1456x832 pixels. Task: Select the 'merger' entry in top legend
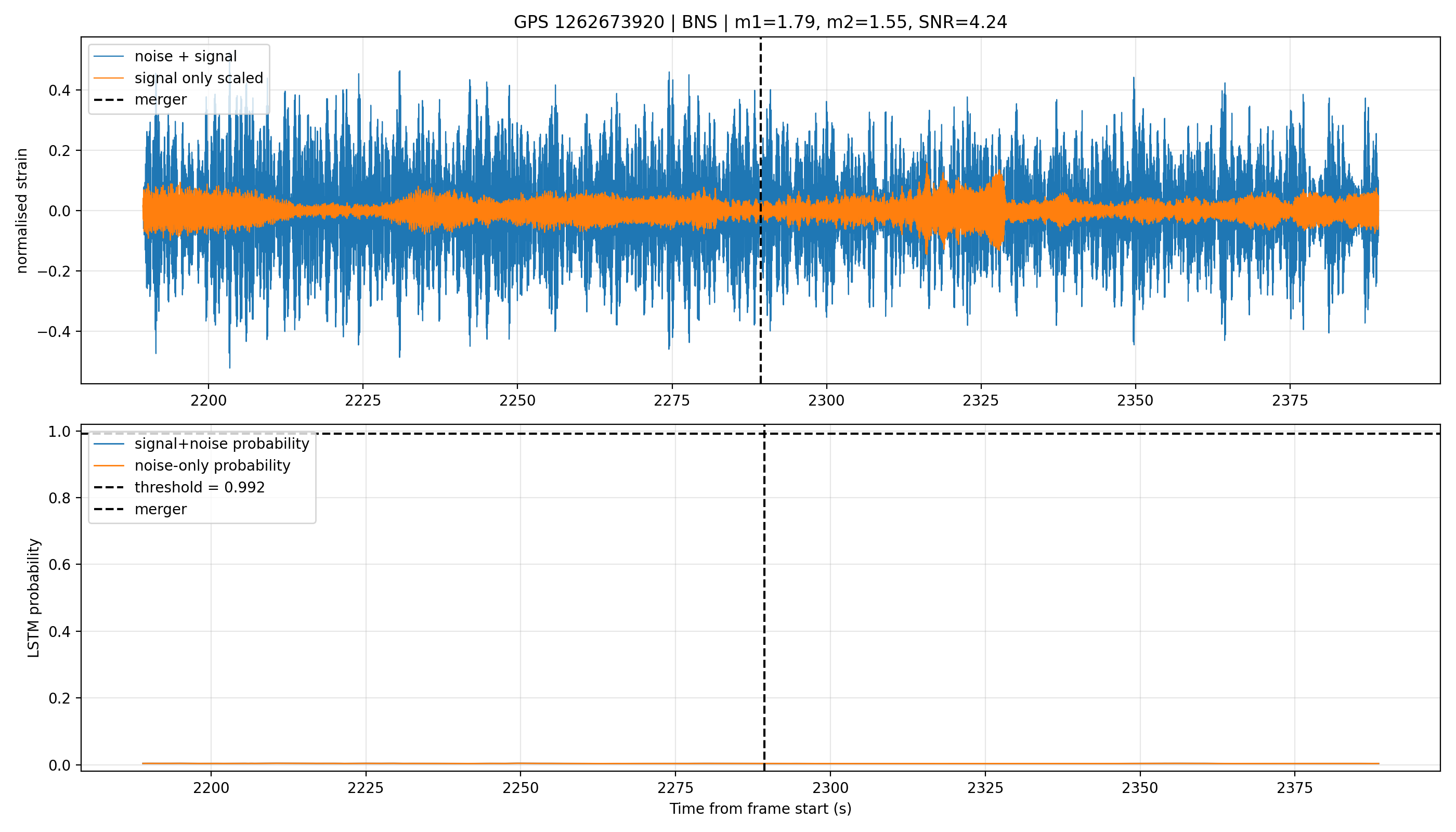140,99
